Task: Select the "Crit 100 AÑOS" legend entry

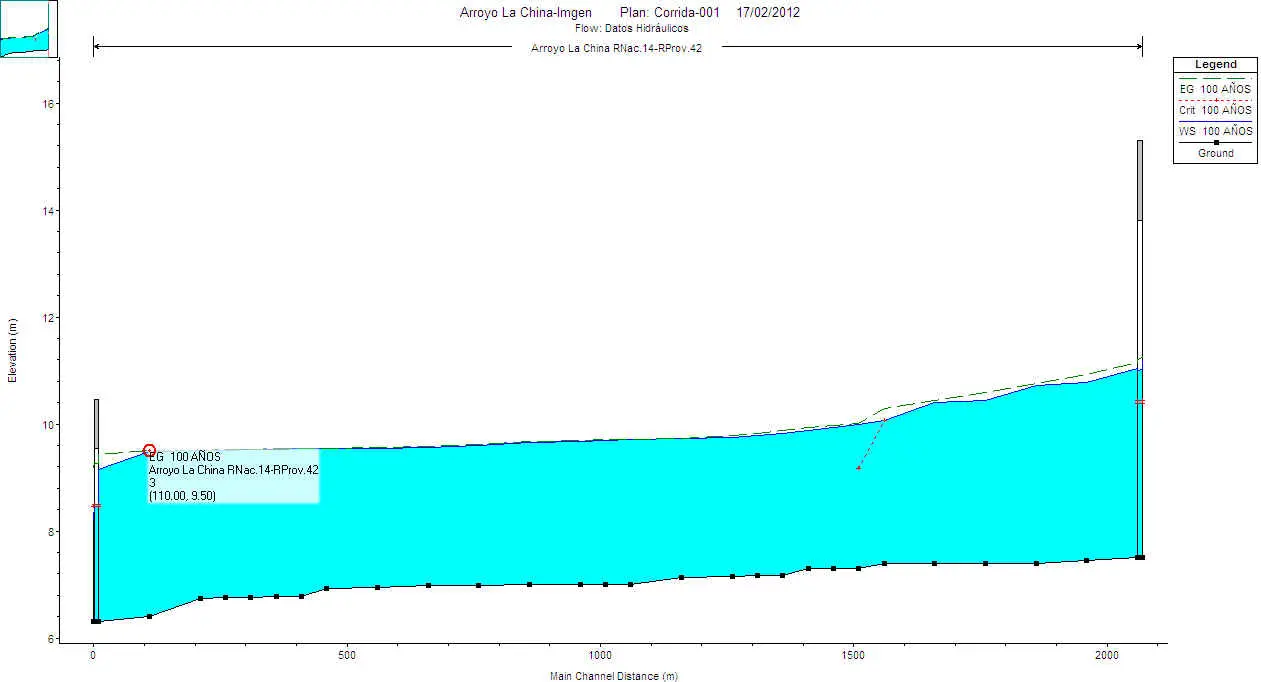Action: tap(1215, 110)
